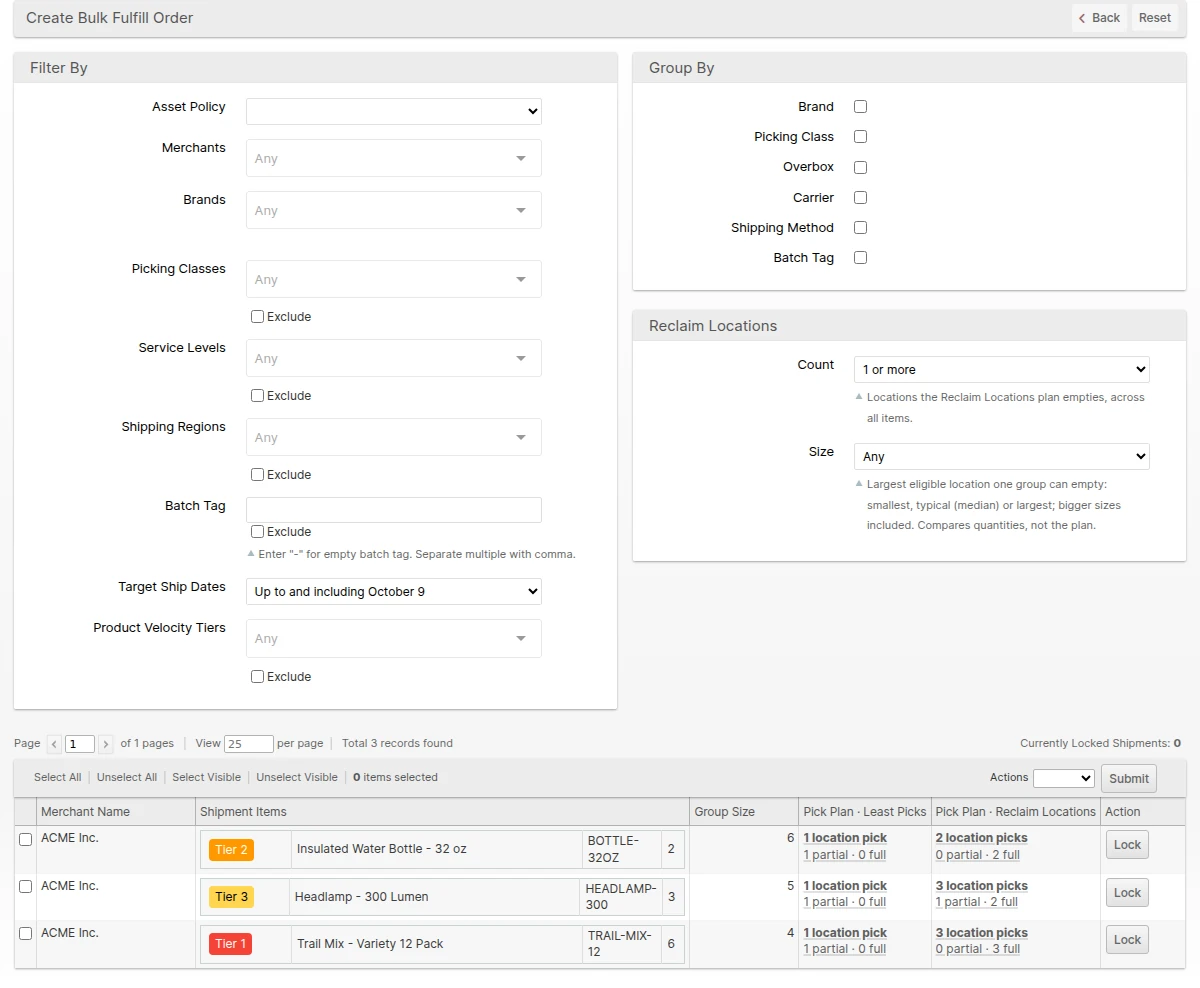Click 'Insulated Water Bottle - 32 oz' text
The image size is (1200, 988).
382,849
